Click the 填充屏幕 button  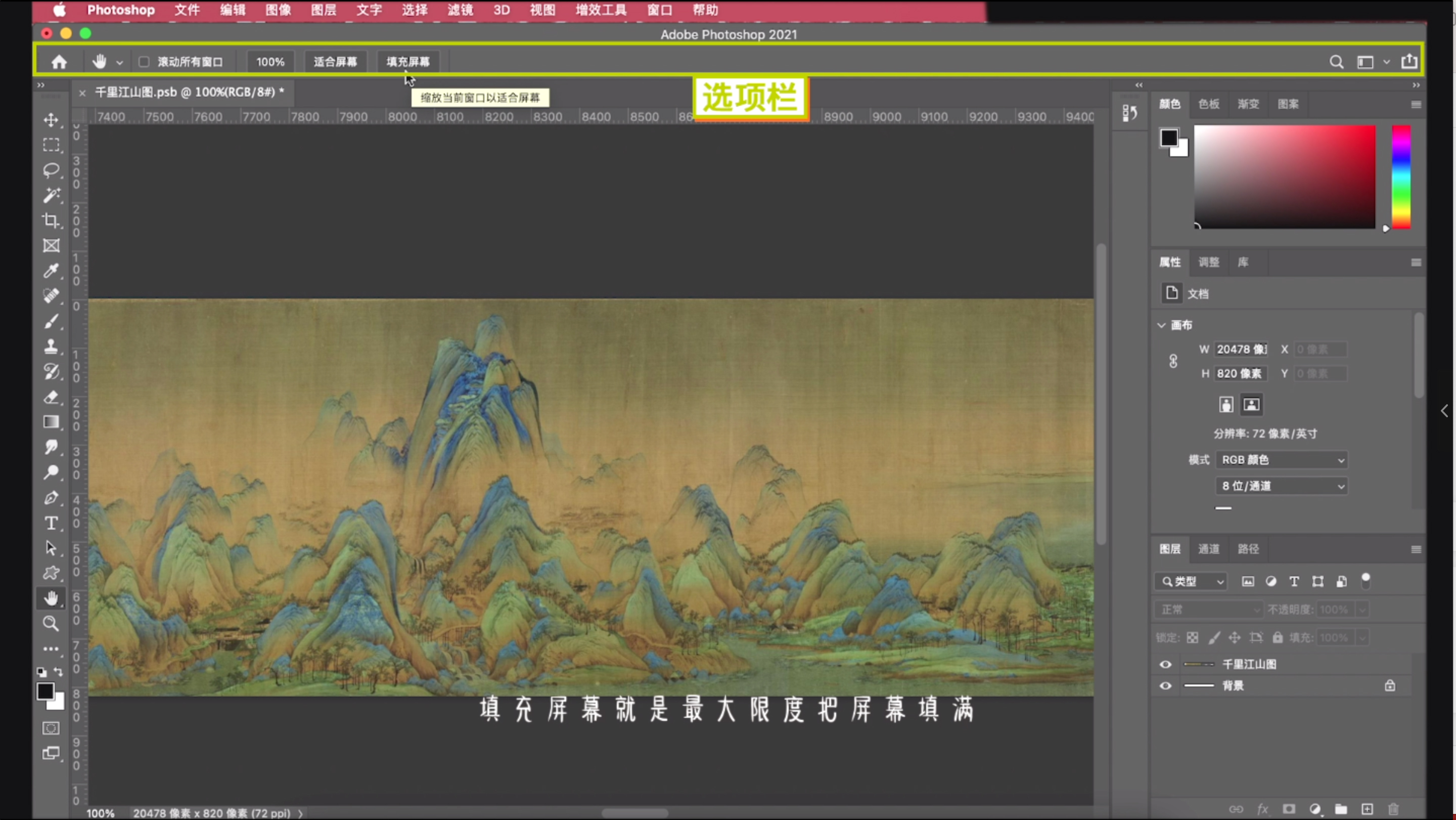click(408, 62)
